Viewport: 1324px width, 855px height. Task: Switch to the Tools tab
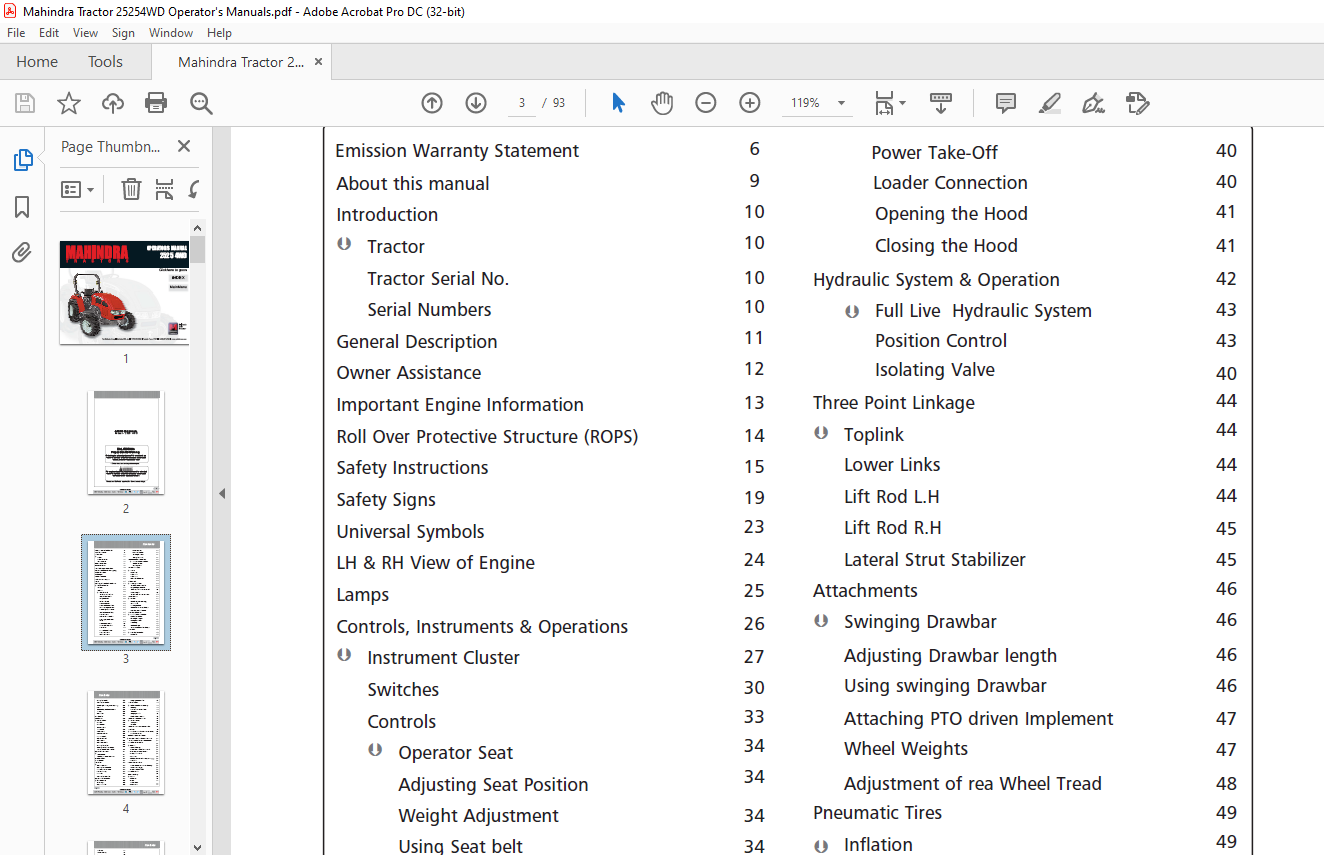[x=105, y=62]
